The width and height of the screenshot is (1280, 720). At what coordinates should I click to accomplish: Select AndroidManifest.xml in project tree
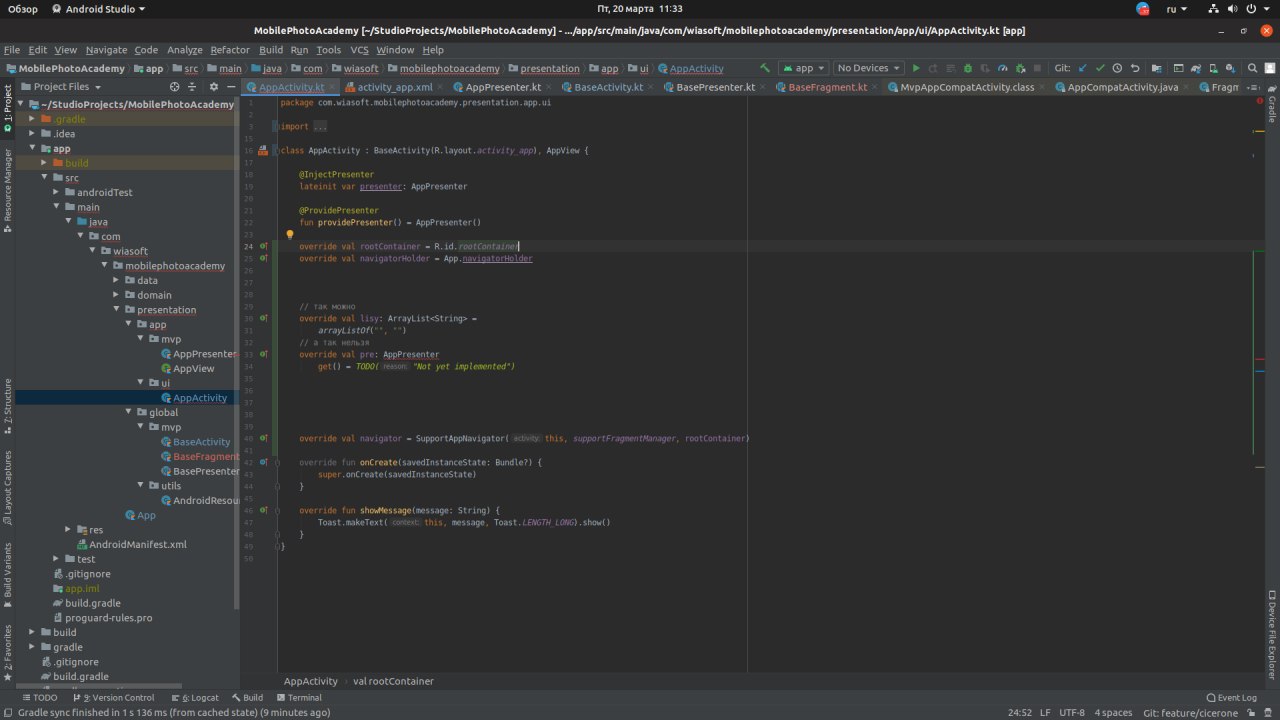(x=138, y=545)
